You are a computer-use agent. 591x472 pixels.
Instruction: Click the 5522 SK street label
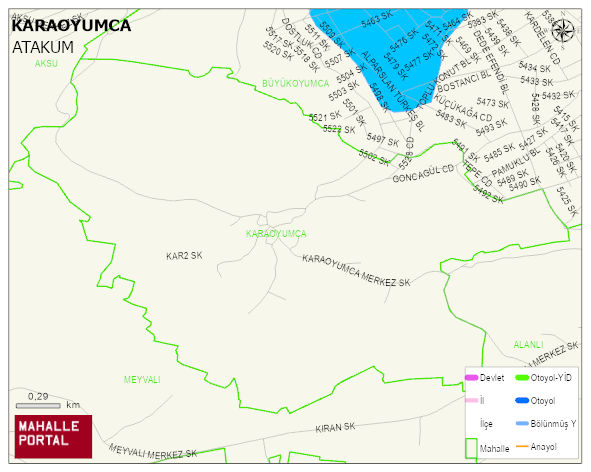(x=339, y=129)
